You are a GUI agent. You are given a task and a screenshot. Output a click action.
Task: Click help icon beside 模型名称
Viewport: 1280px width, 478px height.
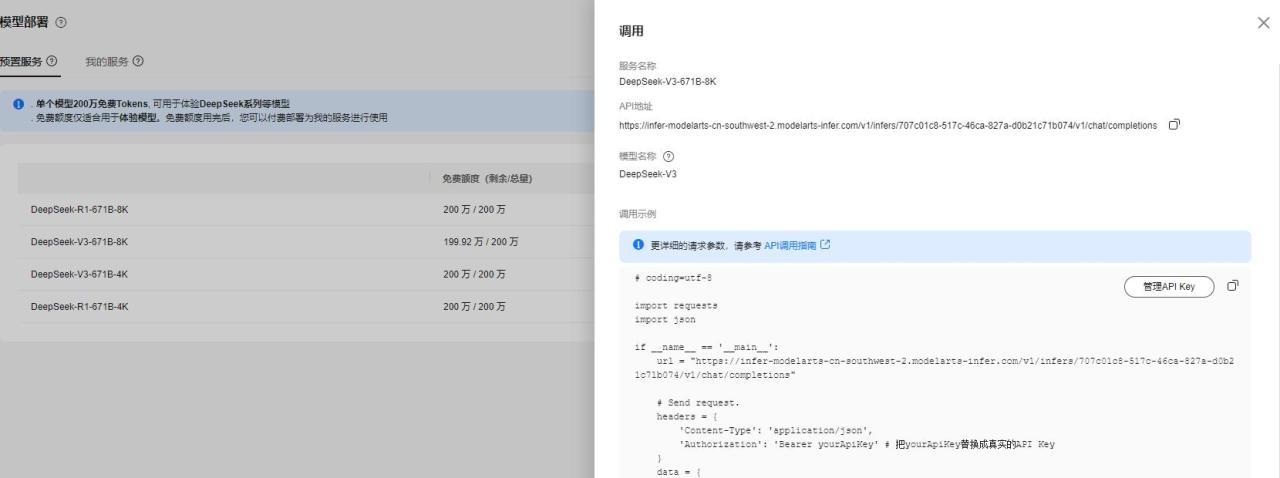click(668, 157)
